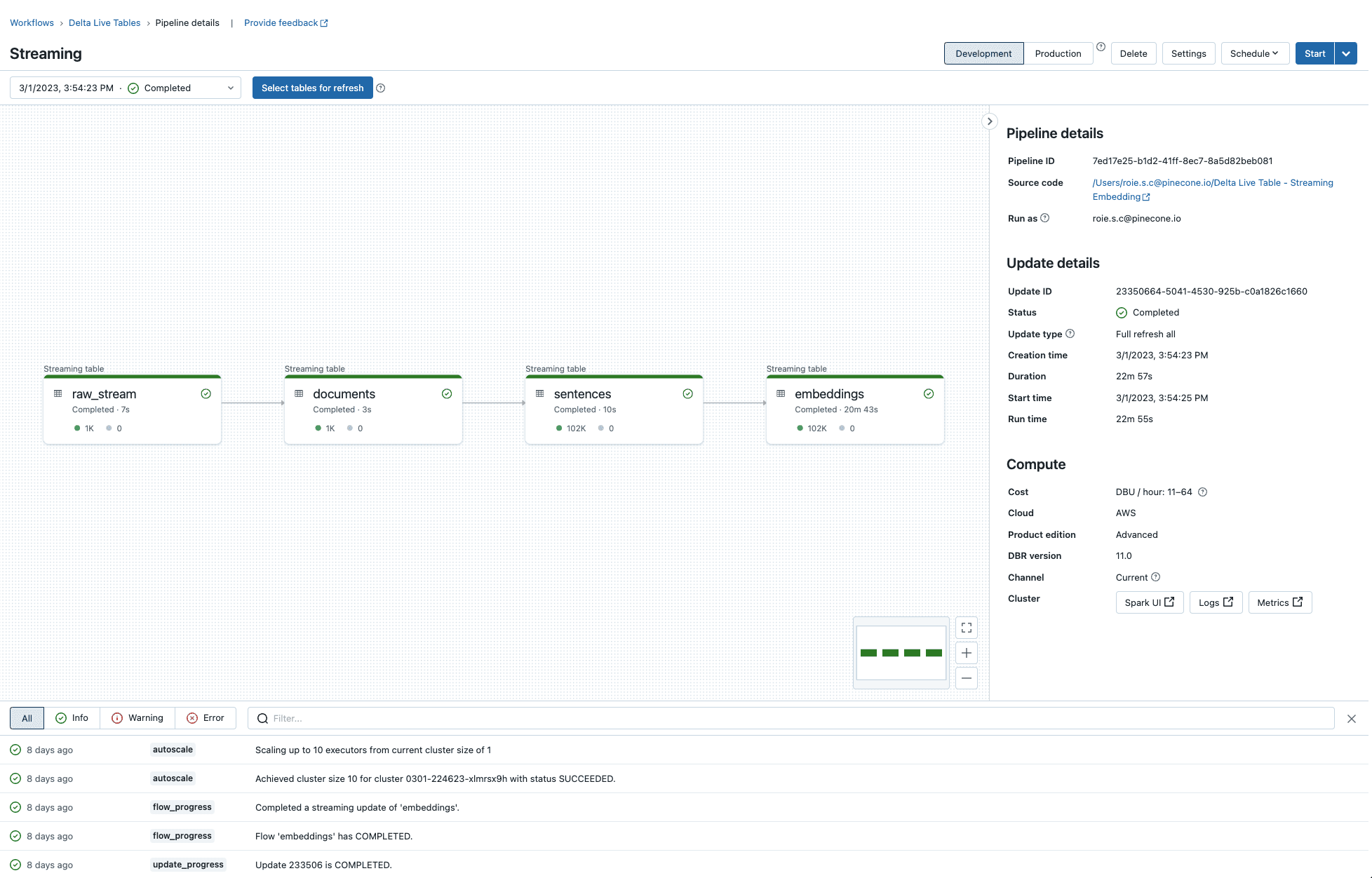Click the help icon next to Update type
Image resolution: width=1372 pixels, height=878 pixels.
point(1070,334)
